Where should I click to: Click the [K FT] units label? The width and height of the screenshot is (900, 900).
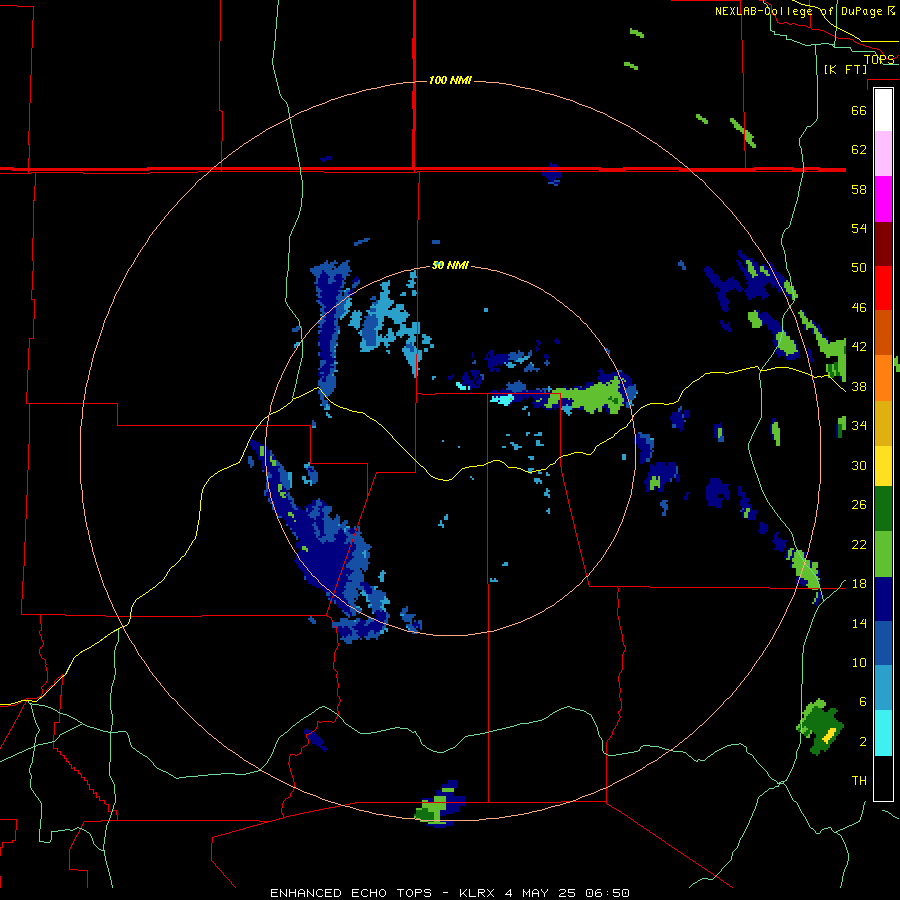845,69
